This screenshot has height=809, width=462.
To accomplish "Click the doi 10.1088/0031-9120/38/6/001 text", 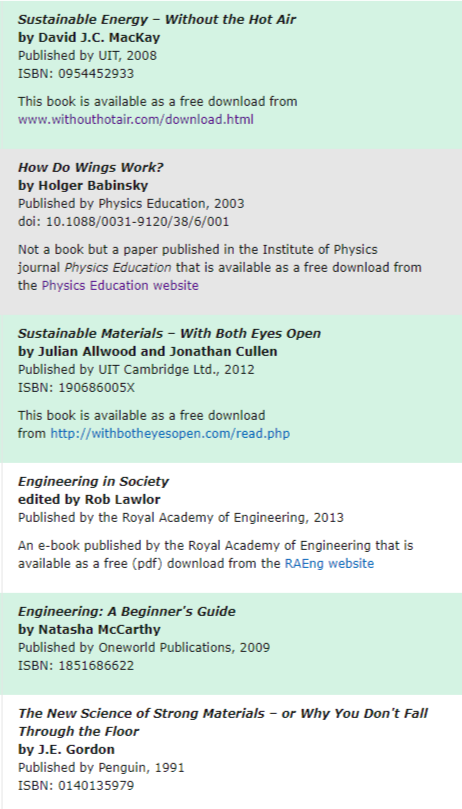I will click(x=124, y=222).
